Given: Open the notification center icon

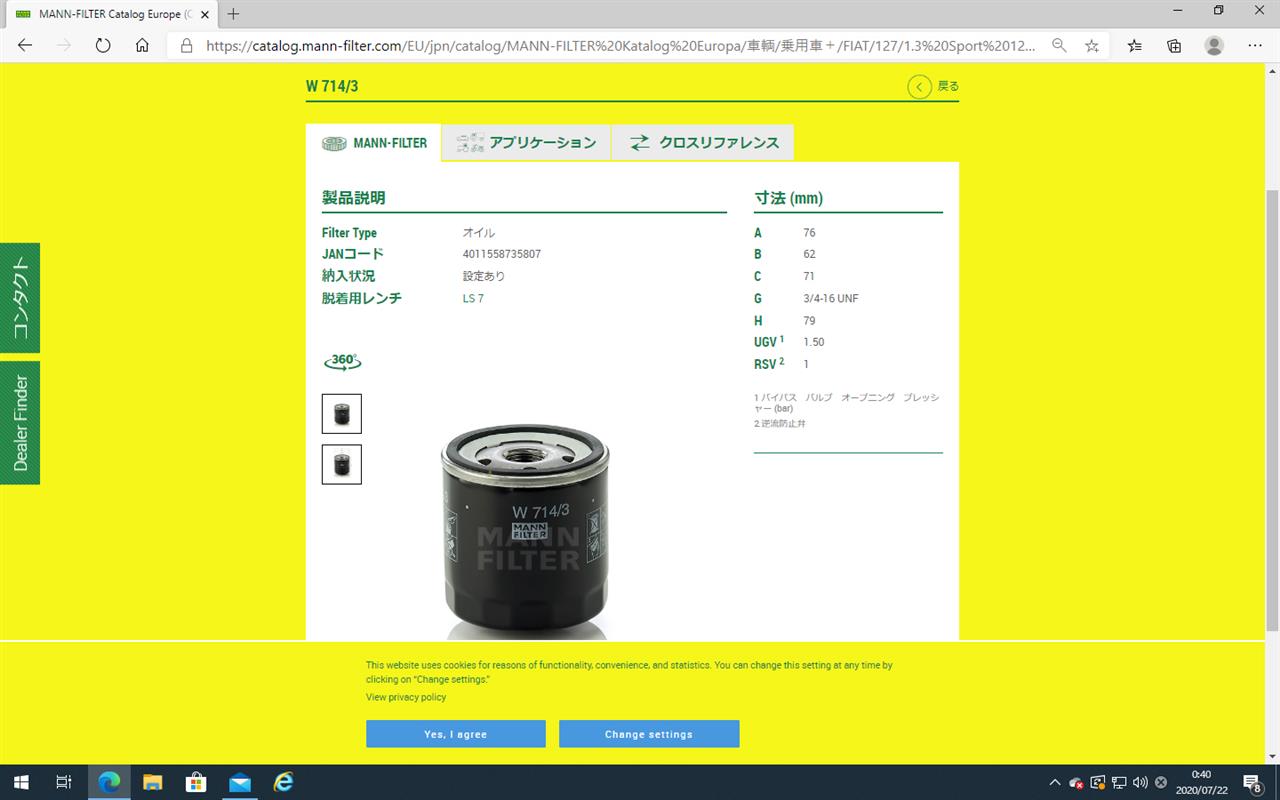Looking at the screenshot, I should coord(1252,782).
